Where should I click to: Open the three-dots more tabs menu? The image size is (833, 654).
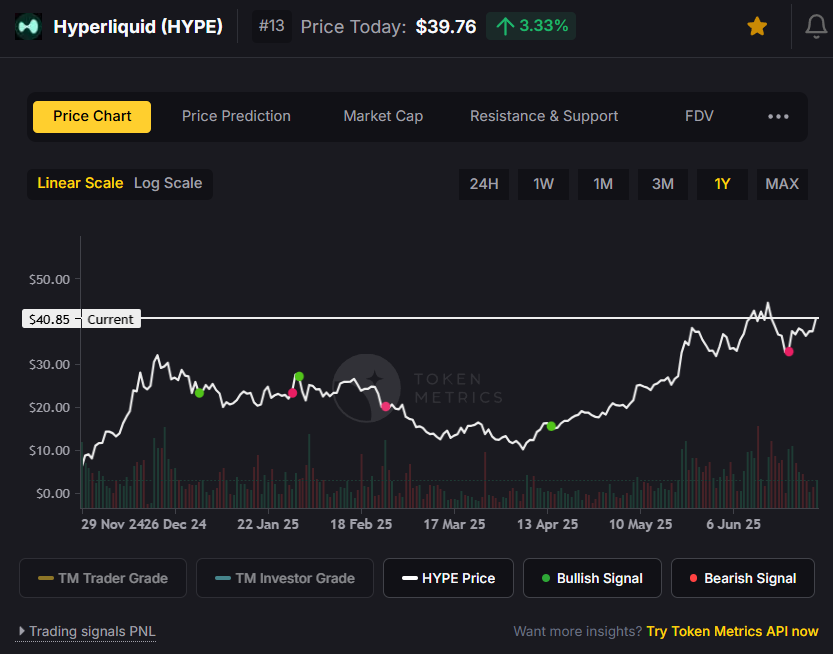778,116
